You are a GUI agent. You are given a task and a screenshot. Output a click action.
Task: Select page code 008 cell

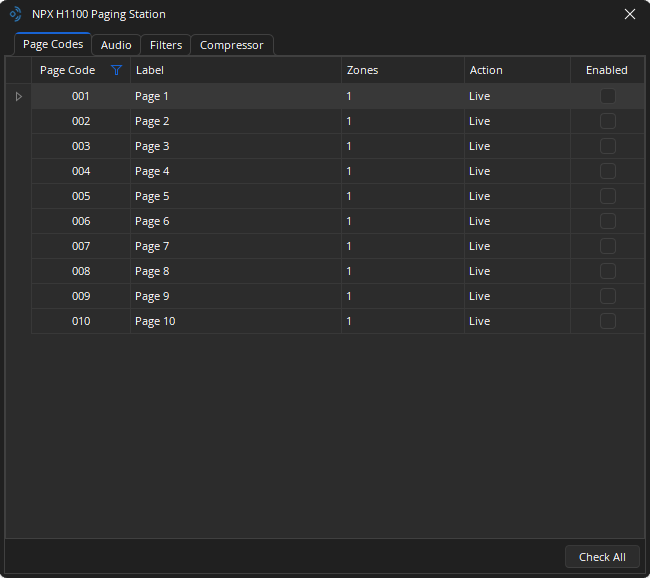click(x=81, y=271)
